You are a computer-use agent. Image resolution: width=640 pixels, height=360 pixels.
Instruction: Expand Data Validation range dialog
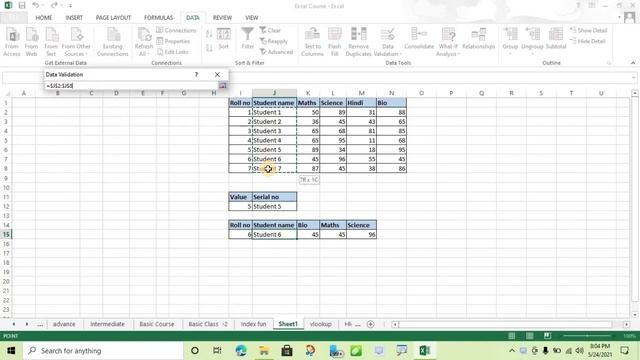point(222,85)
